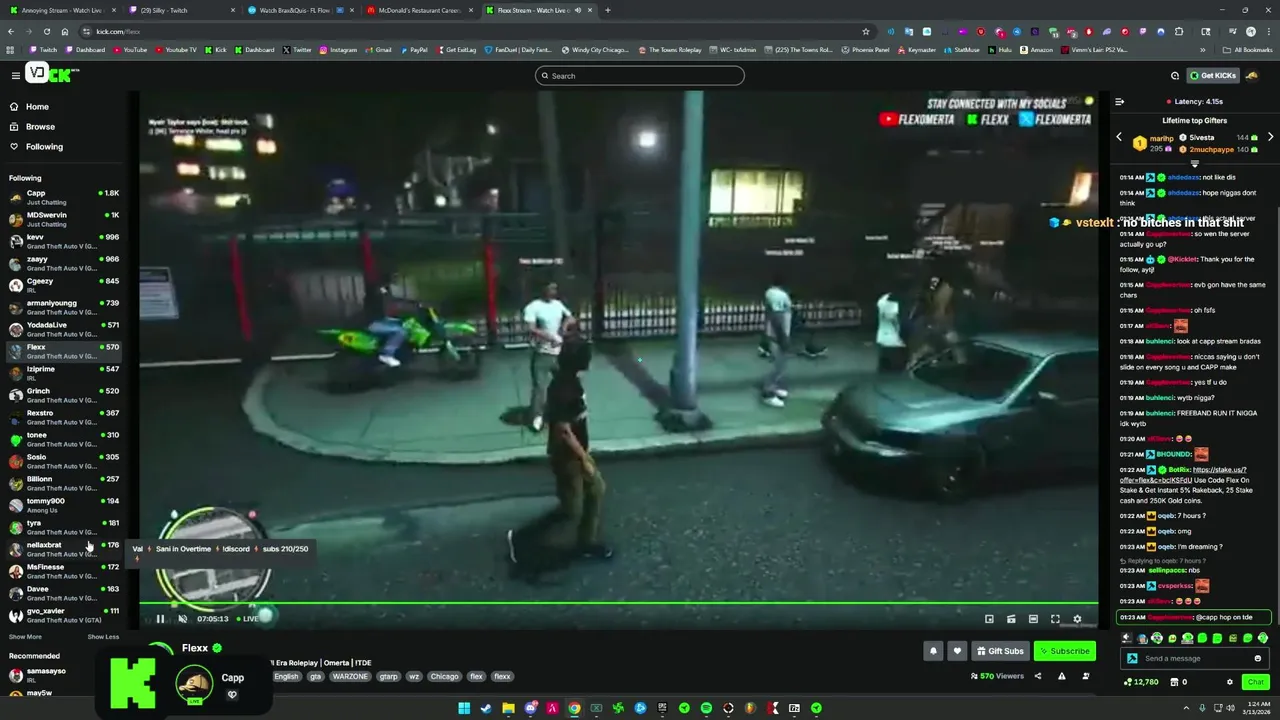Open MDSwervin channel in Following list
The image size is (1280, 720).
click(64, 219)
